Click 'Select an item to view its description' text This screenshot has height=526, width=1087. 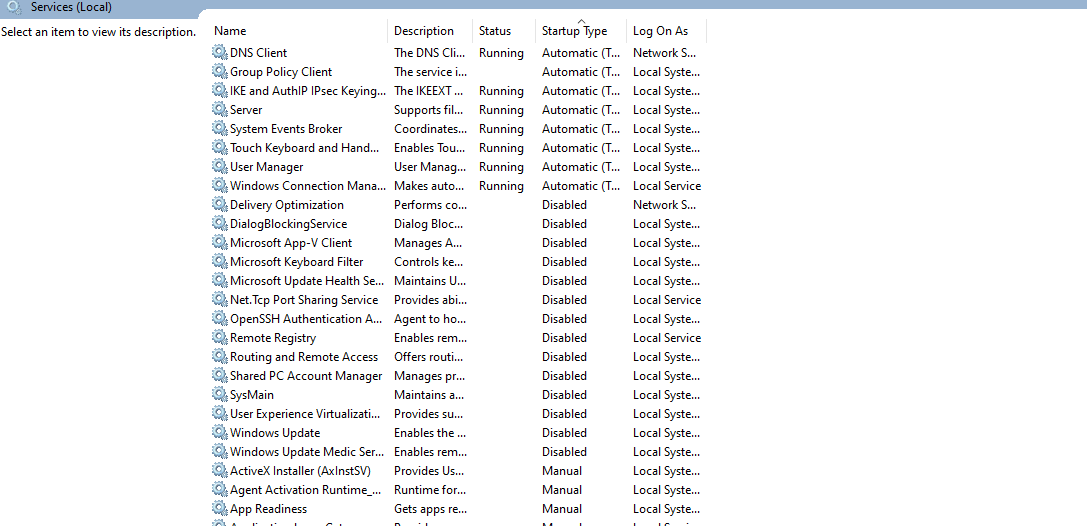pyautogui.click(x=98, y=32)
